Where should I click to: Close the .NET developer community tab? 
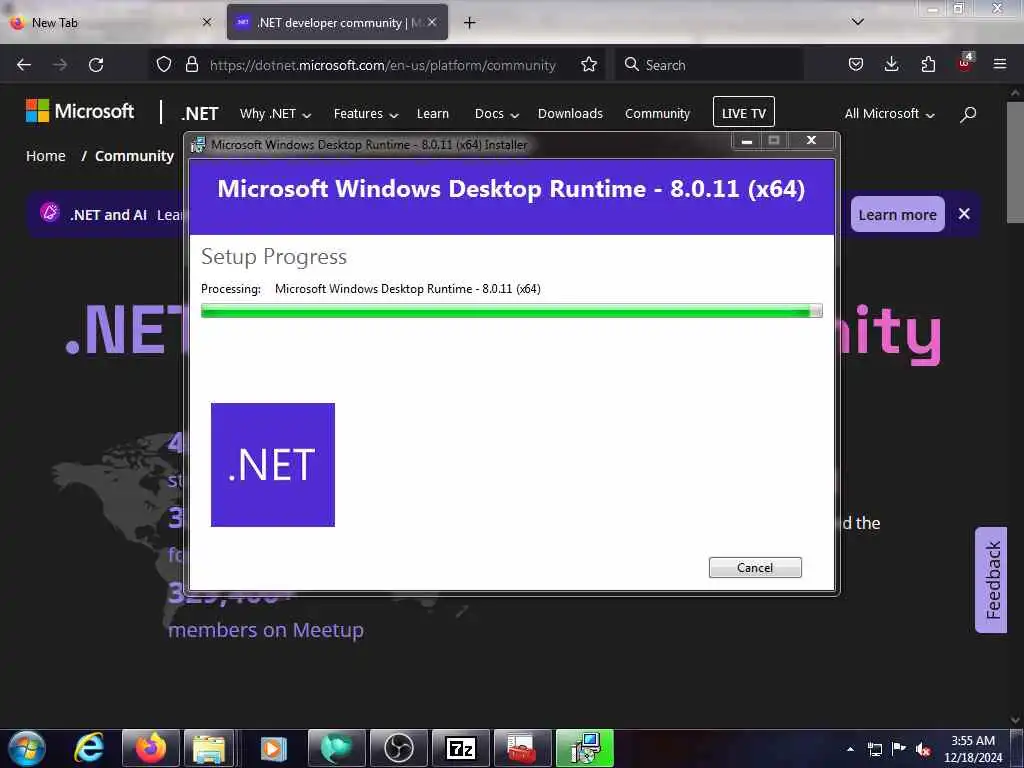[432, 22]
